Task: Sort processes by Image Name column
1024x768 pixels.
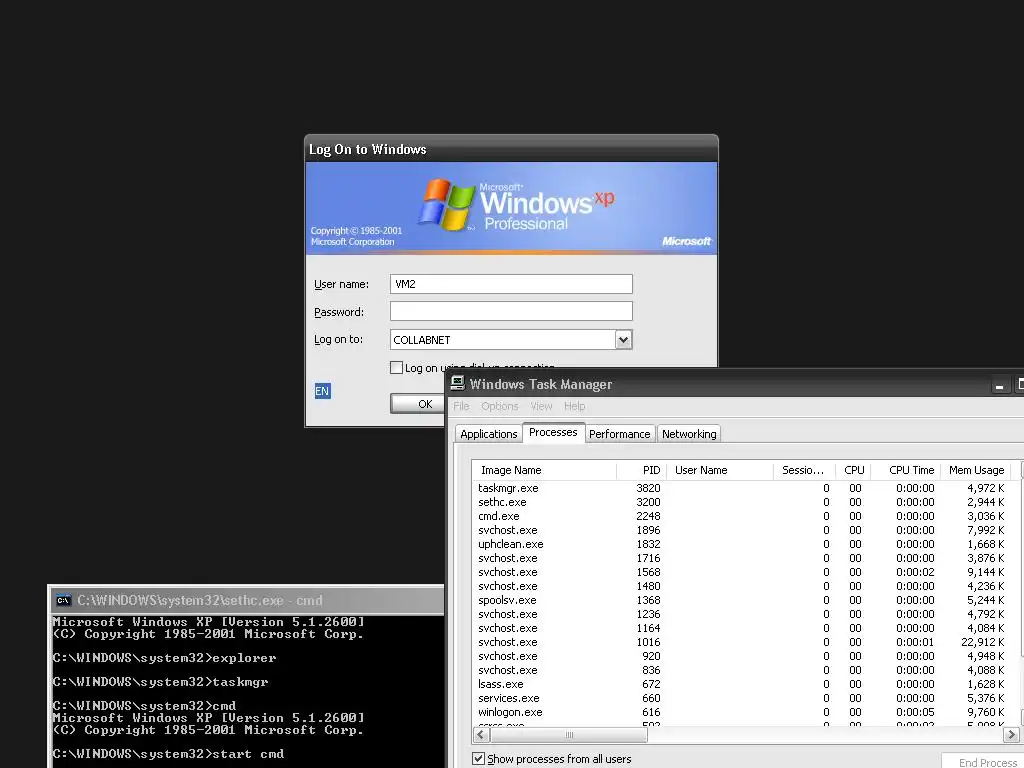Action: 544,470
